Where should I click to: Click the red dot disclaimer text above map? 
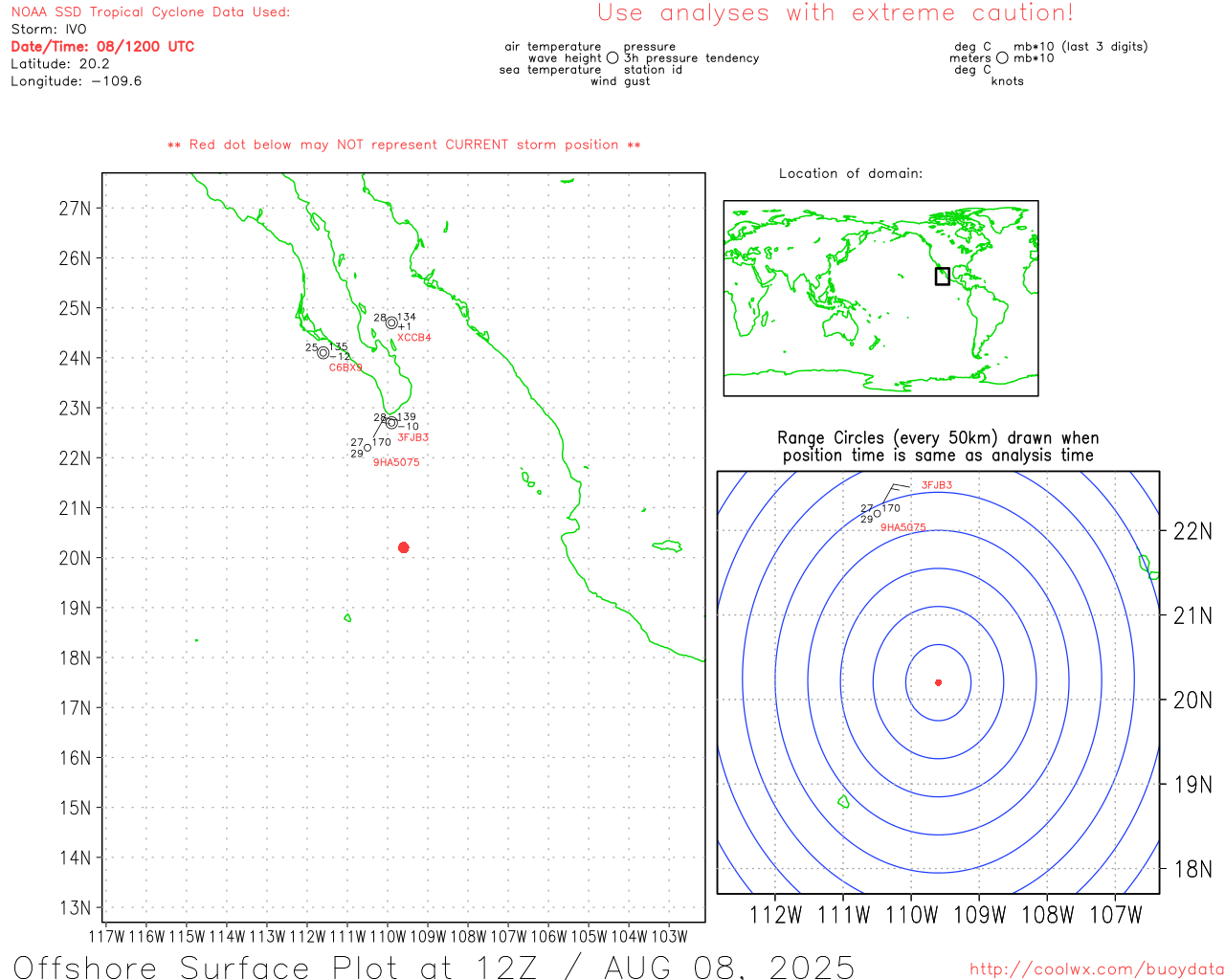click(404, 145)
